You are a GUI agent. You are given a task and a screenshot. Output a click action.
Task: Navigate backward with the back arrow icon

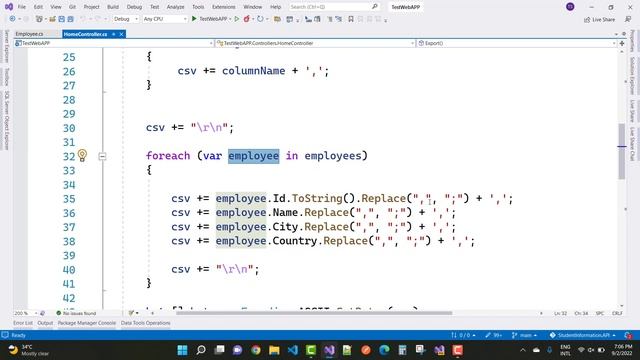coord(12,19)
